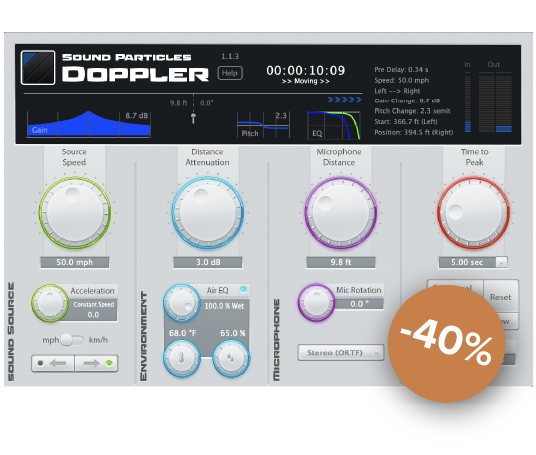Click the microphone position marker icon
This screenshot has height=455, width=536.
193,118
